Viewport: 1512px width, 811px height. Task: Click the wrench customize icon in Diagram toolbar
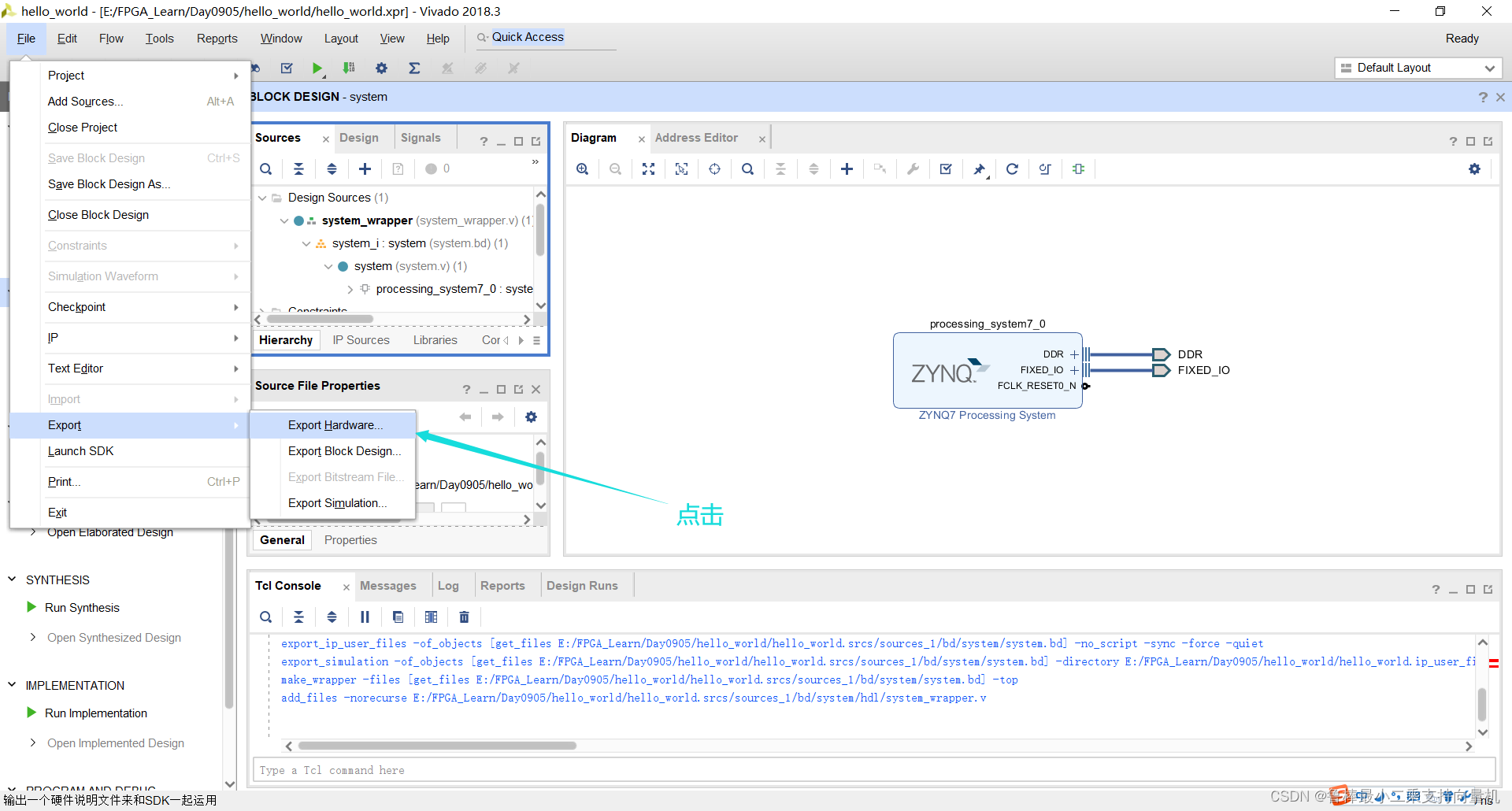click(913, 168)
